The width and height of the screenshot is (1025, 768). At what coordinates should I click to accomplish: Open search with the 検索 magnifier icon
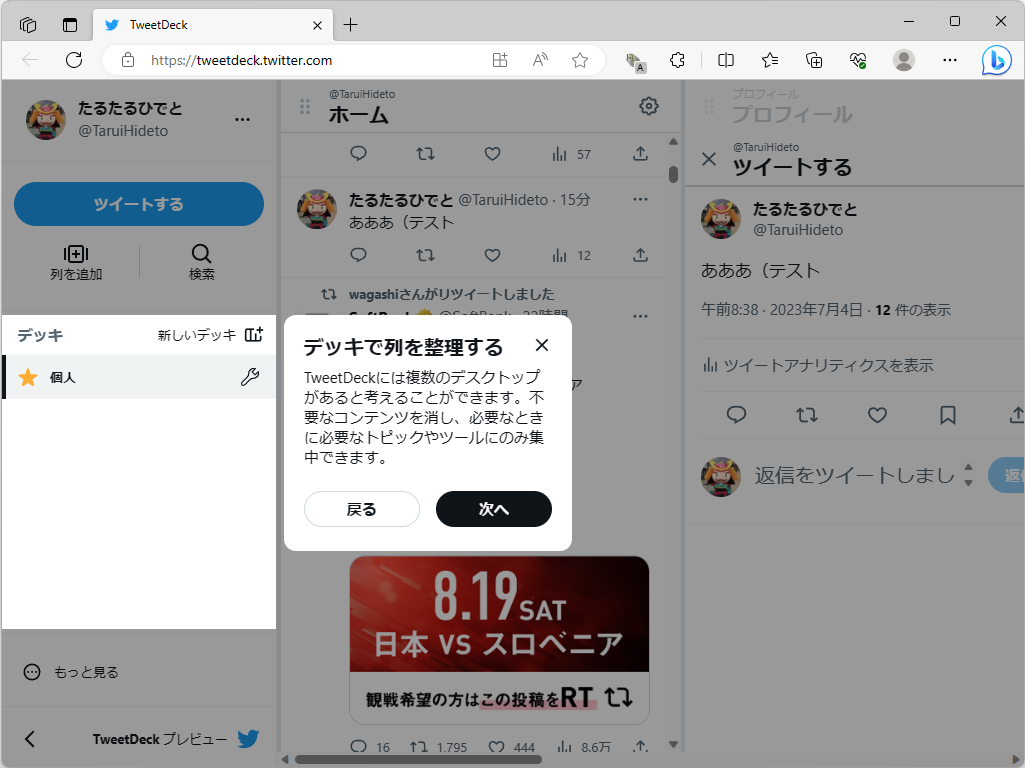pyautogui.click(x=200, y=255)
